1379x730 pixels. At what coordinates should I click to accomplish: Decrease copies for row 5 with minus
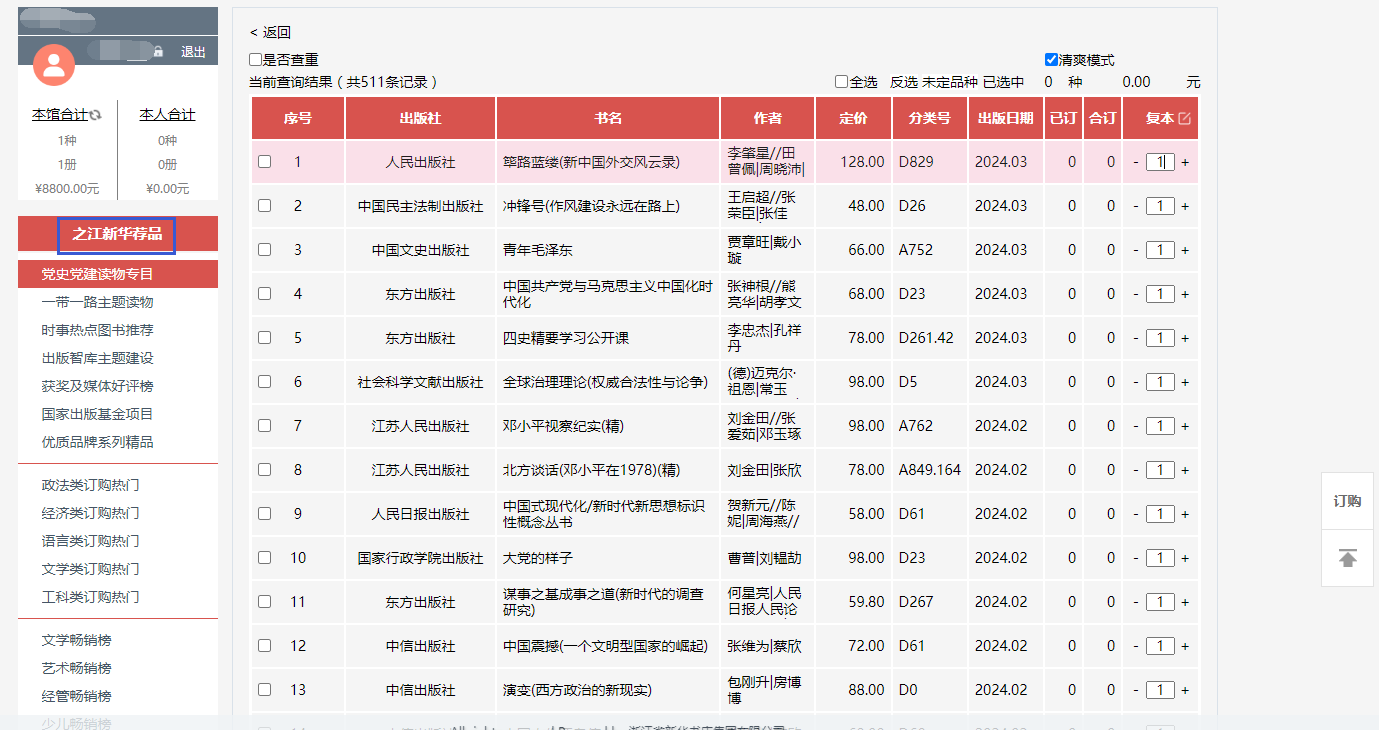[x=1136, y=338]
